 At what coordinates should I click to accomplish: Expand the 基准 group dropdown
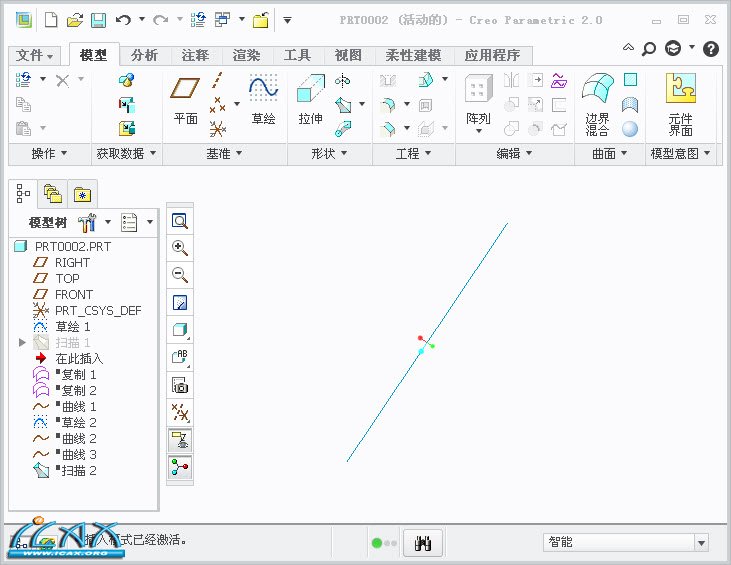[224, 154]
